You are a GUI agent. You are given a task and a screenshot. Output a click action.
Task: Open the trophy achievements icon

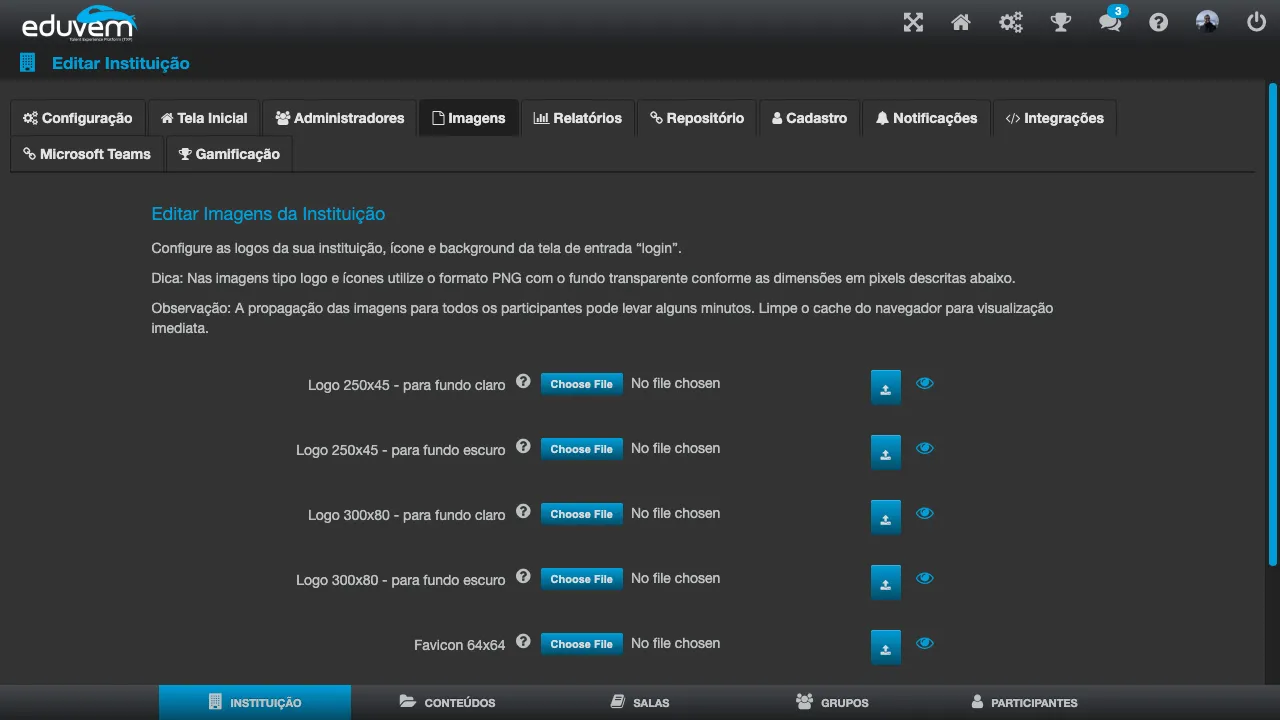tap(1061, 22)
